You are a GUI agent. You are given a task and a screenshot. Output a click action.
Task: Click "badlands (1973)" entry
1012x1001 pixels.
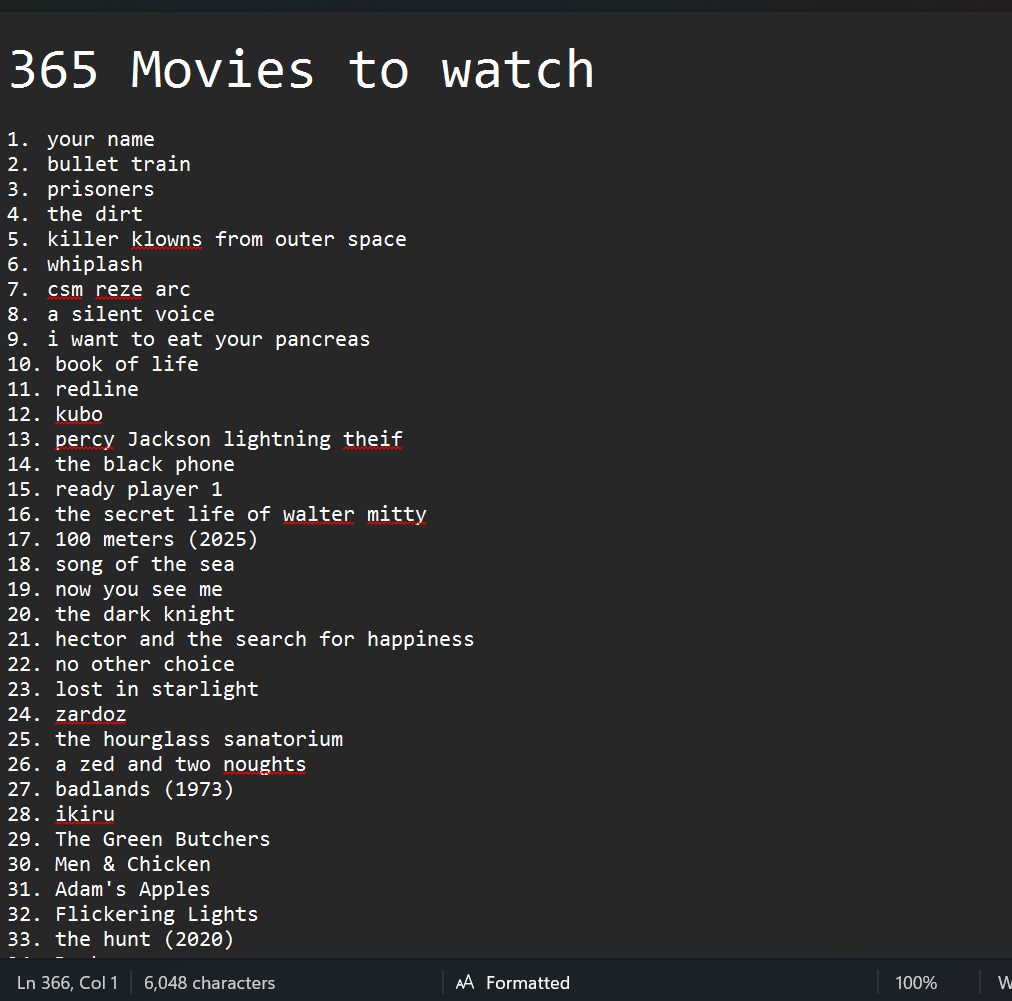click(x=145, y=789)
